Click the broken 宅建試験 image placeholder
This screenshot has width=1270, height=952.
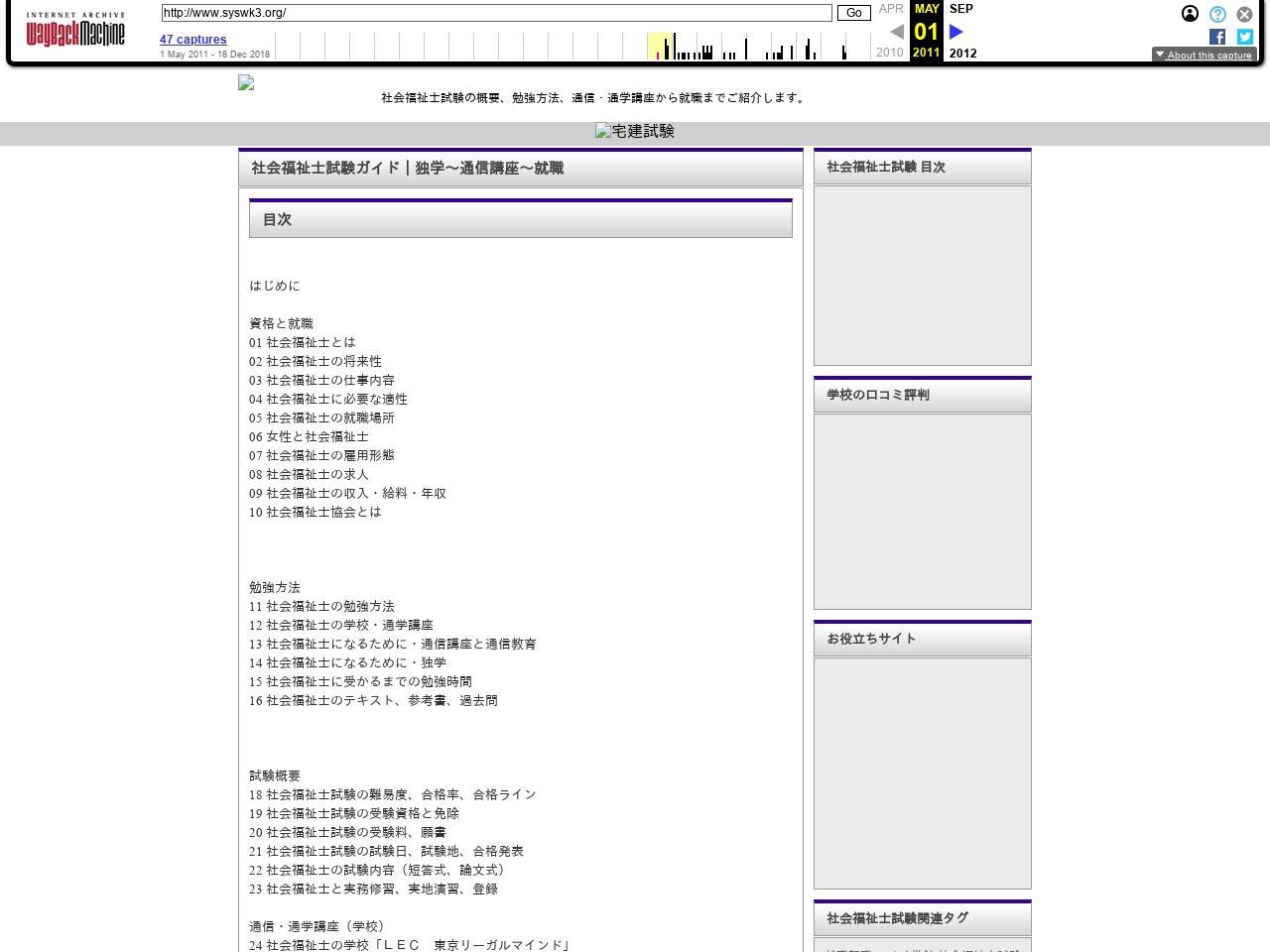pos(634,130)
